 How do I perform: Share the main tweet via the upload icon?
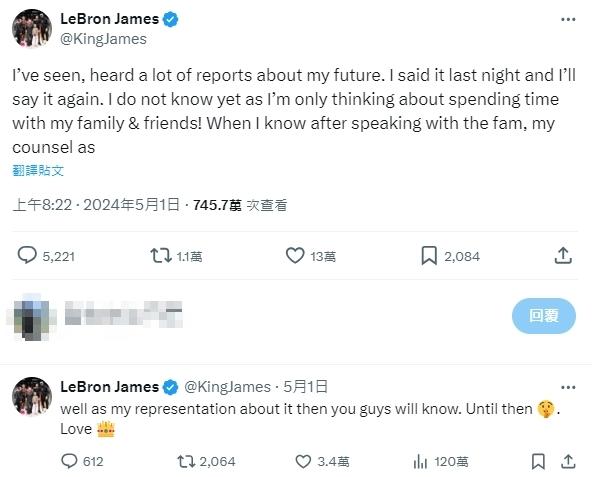(x=563, y=256)
